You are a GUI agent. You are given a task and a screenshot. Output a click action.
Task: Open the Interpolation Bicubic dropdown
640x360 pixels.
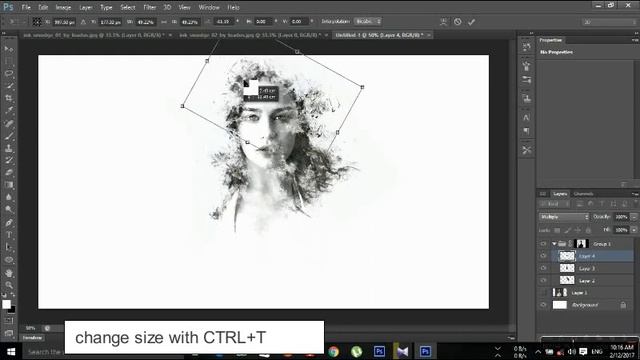[368, 21]
